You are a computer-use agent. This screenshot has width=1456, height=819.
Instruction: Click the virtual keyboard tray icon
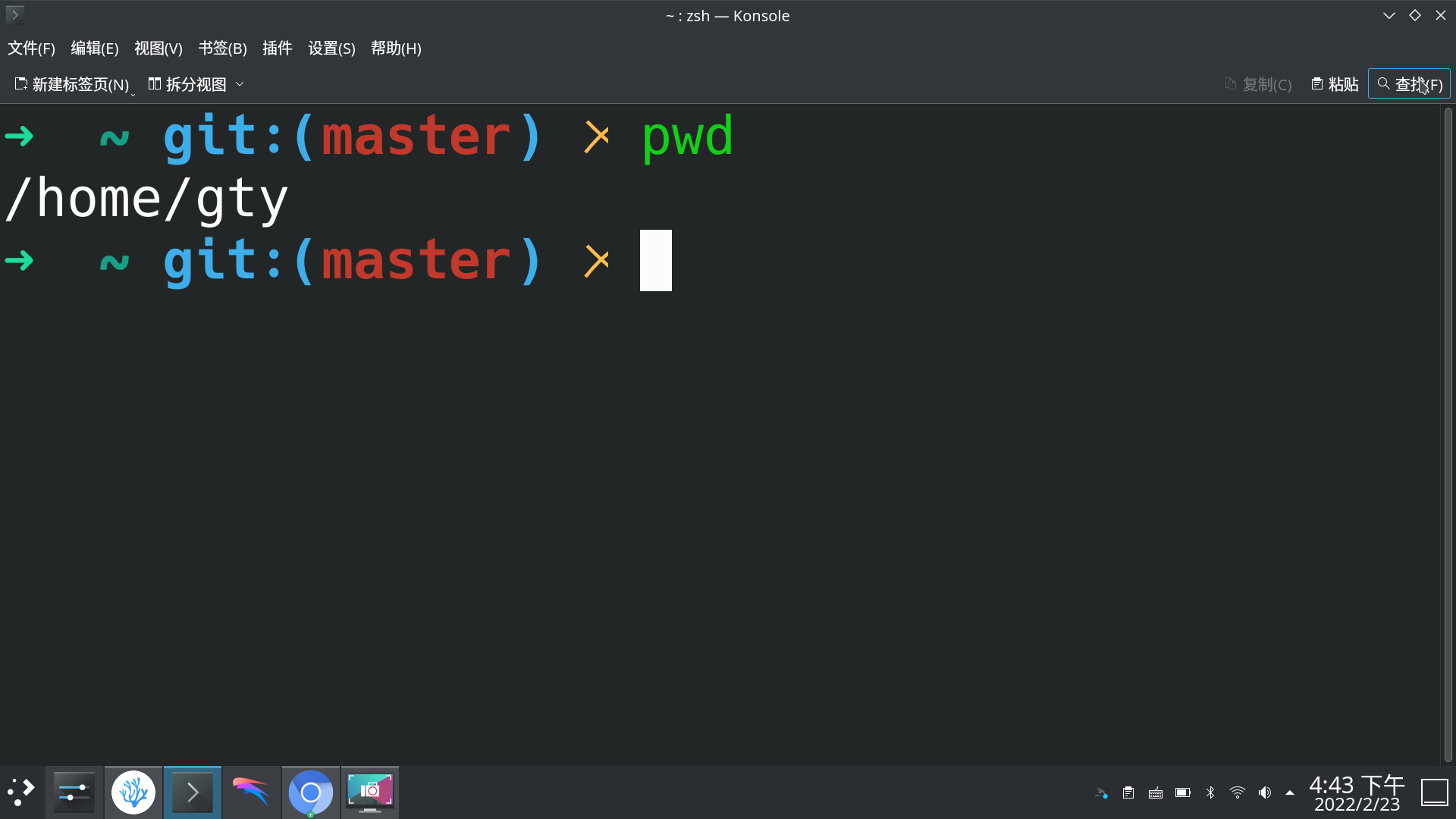(x=1156, y=793)
